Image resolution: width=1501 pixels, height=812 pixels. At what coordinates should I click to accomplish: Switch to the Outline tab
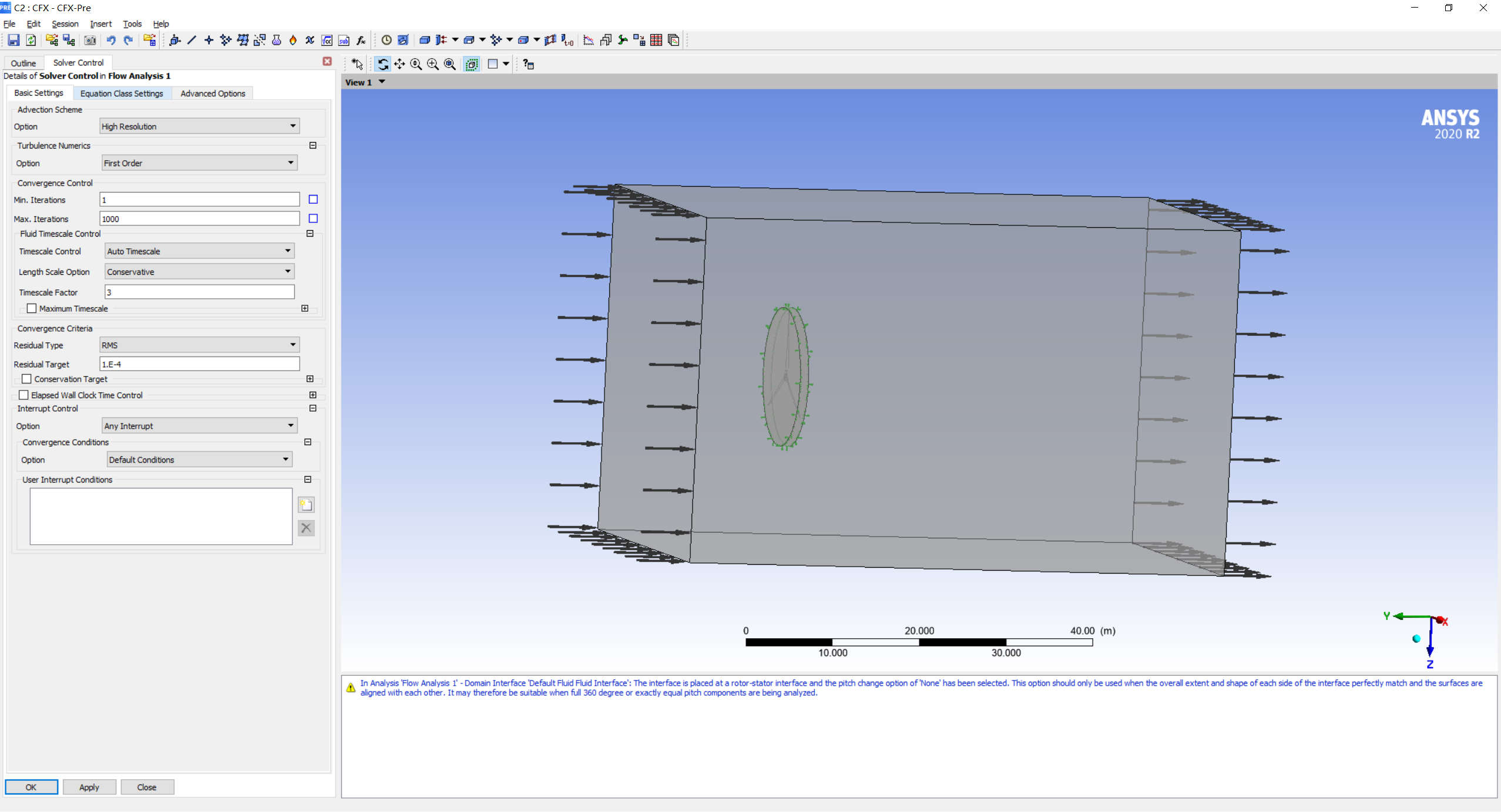[23, 63]
